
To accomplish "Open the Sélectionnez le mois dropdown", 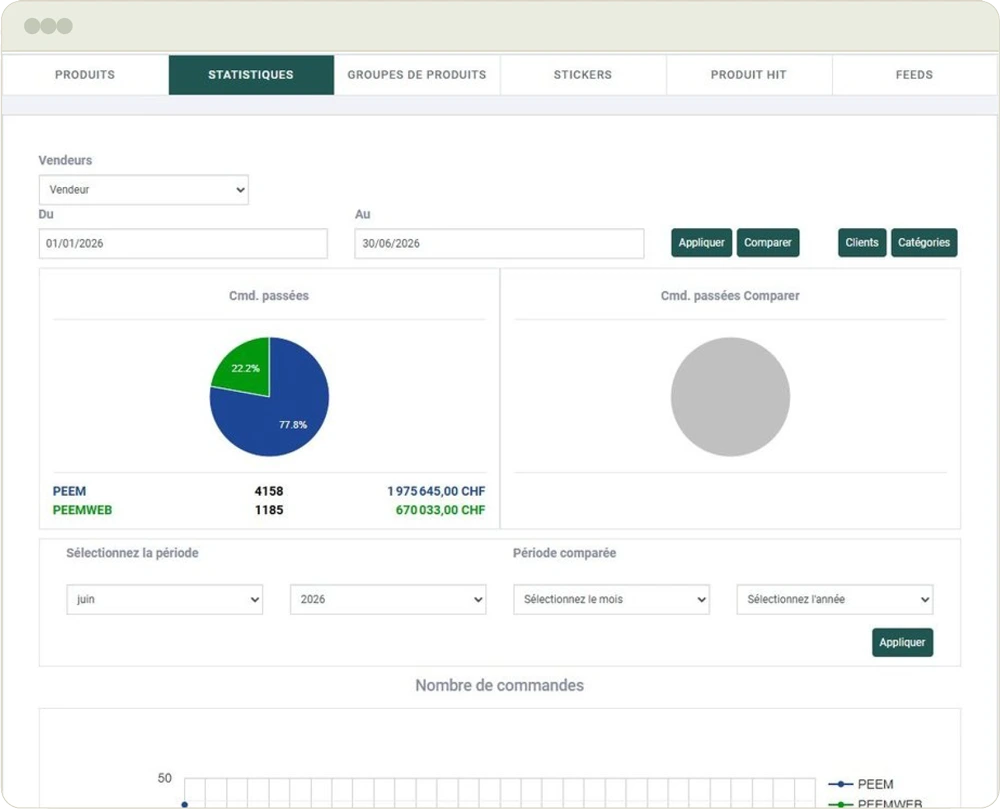I will coord(611,599).
